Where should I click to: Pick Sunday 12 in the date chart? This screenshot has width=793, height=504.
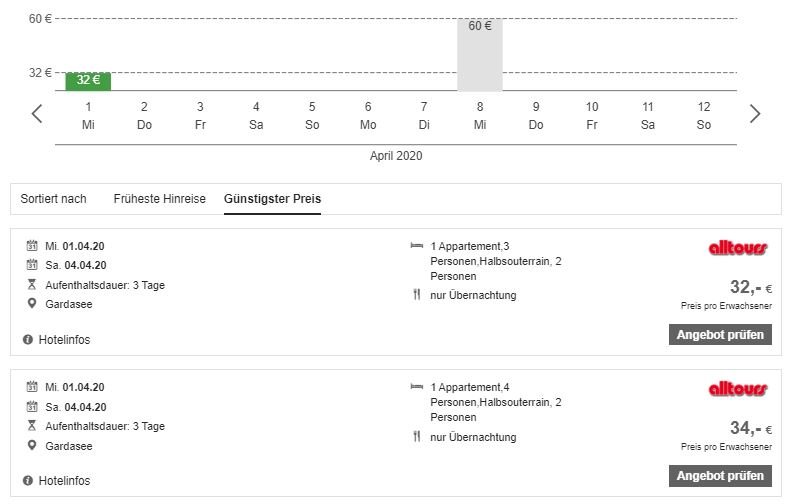pos(704,115)
